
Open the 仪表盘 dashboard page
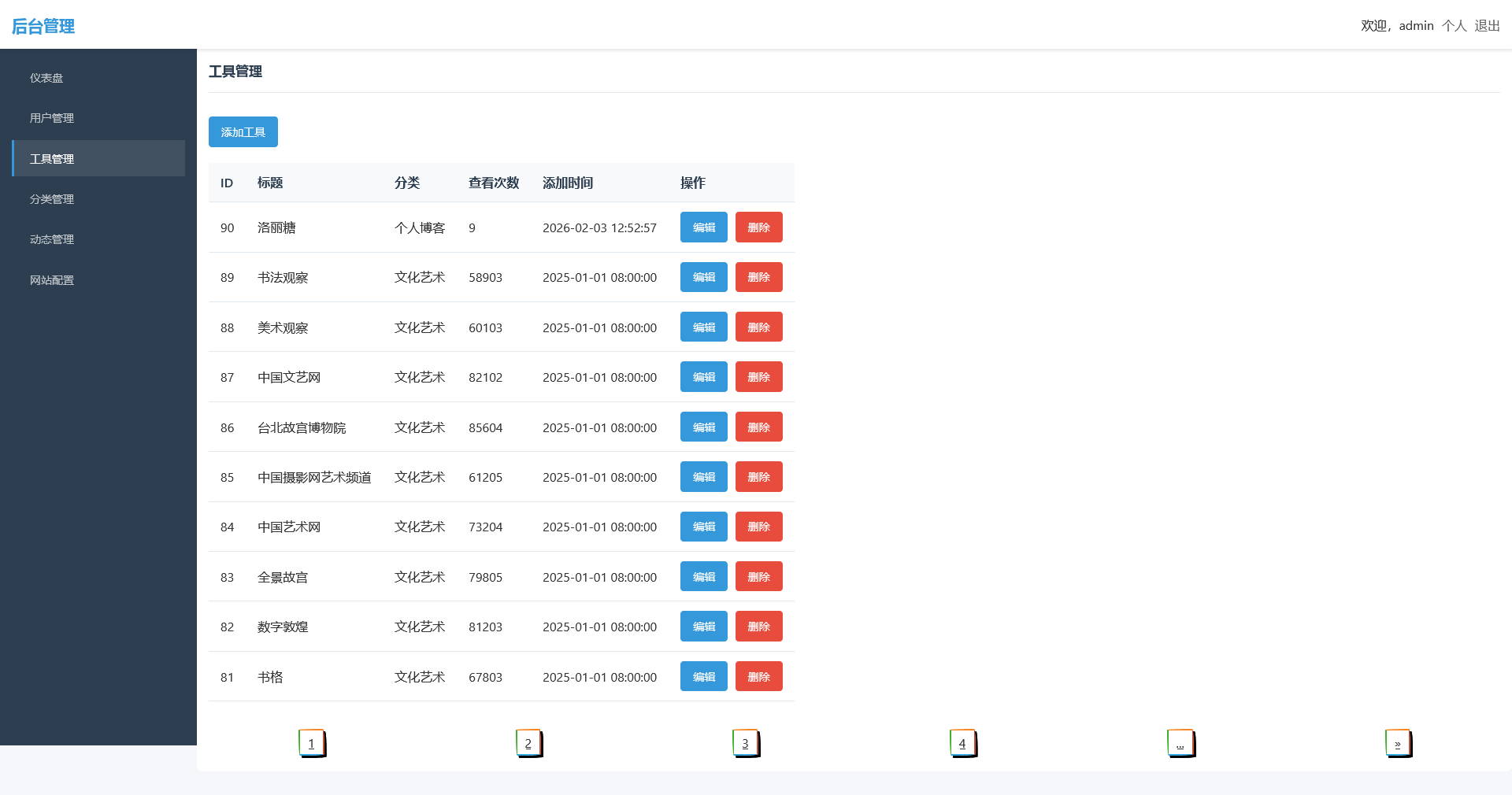[x=50, y=77]
